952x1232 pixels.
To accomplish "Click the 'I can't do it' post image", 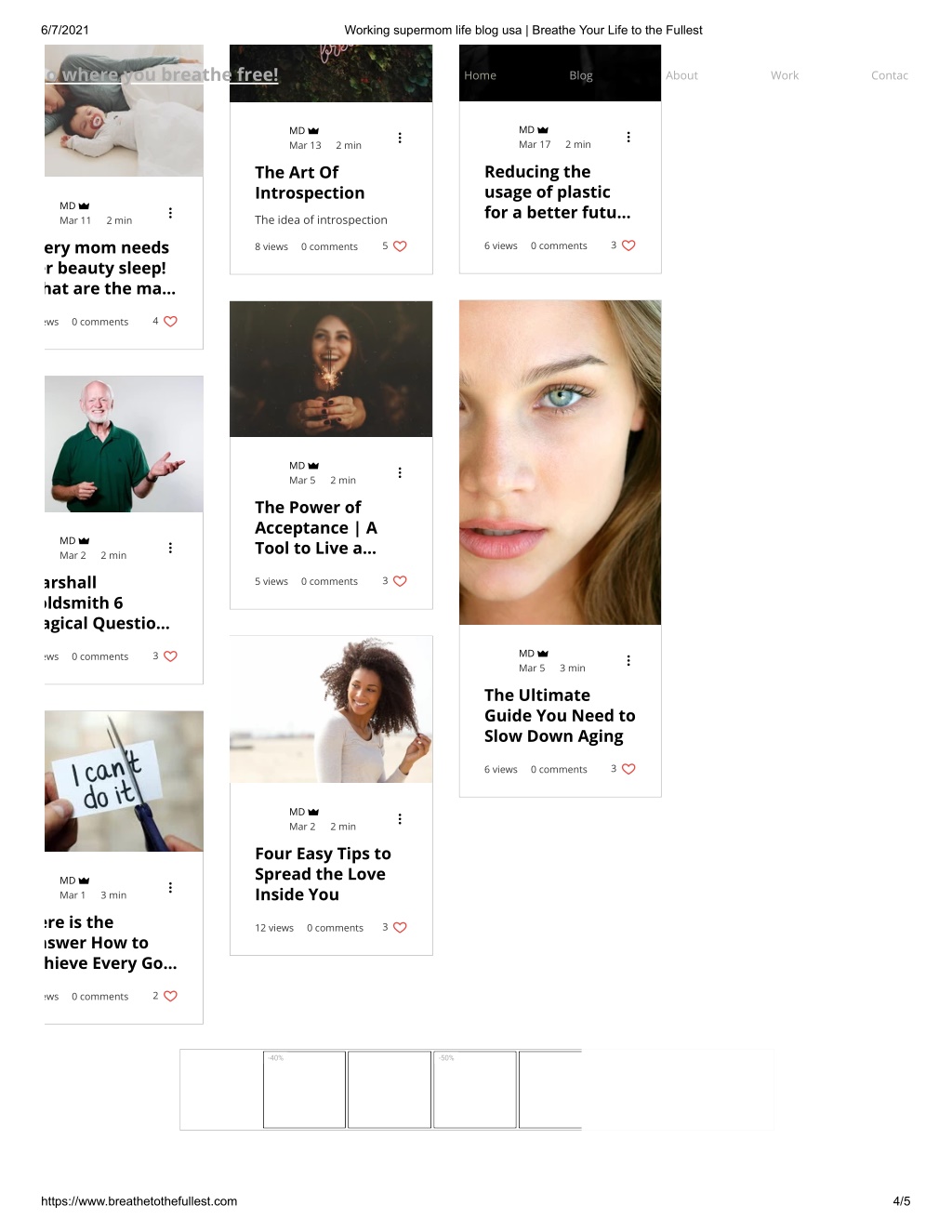I will point(124,781).
